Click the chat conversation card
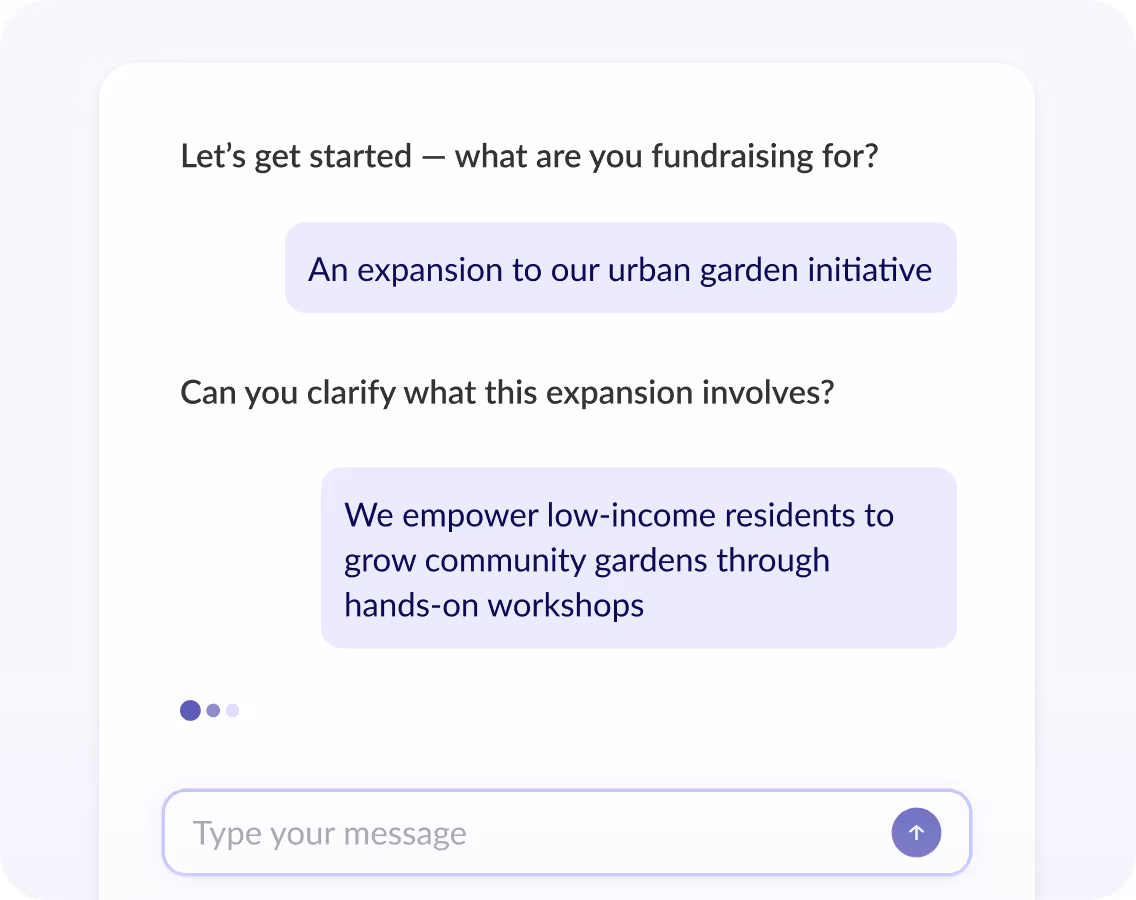Viewport: 1136px width, 900px height. (x=568, y=450)
